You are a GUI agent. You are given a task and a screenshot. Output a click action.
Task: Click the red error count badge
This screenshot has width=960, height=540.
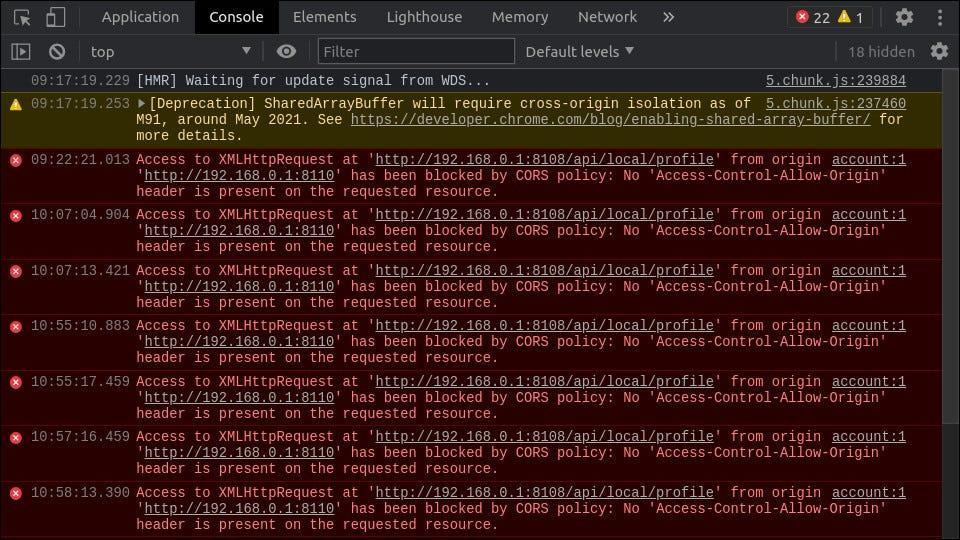tap(812, 17)
